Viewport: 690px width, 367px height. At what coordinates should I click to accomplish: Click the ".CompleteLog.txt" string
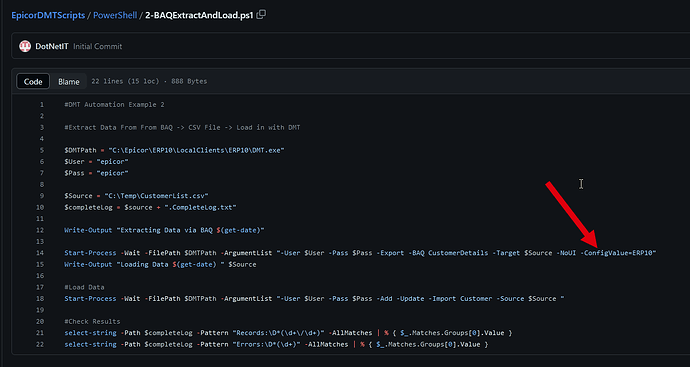tap(201, 207)
